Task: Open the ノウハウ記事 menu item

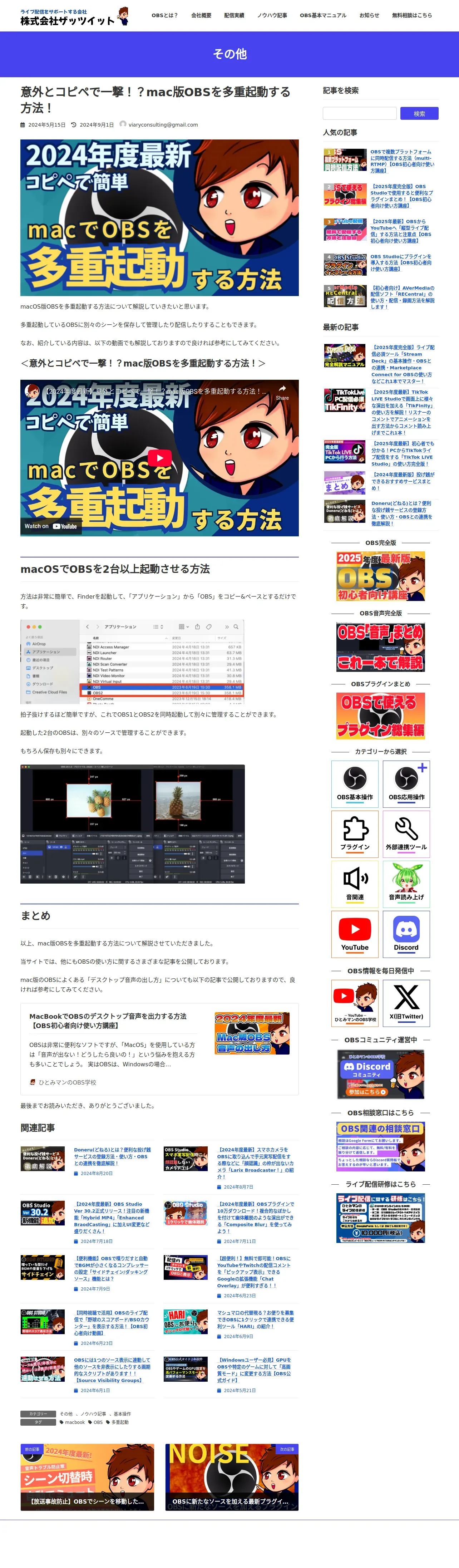Action: click(x=272, y=15)
